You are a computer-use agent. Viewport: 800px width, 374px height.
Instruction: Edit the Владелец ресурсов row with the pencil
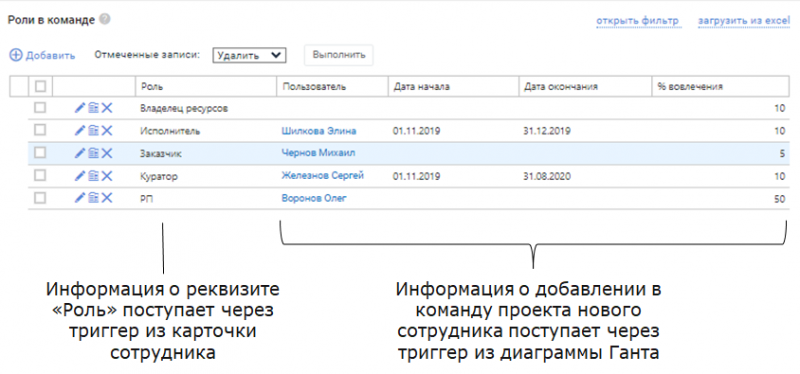pyautogui.click(x=80, y=108)
